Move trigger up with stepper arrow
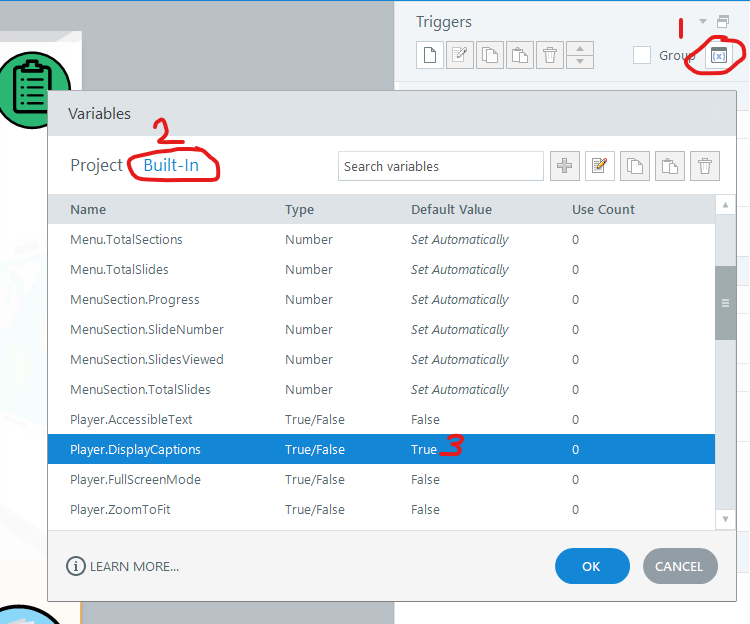 point(580,49)
